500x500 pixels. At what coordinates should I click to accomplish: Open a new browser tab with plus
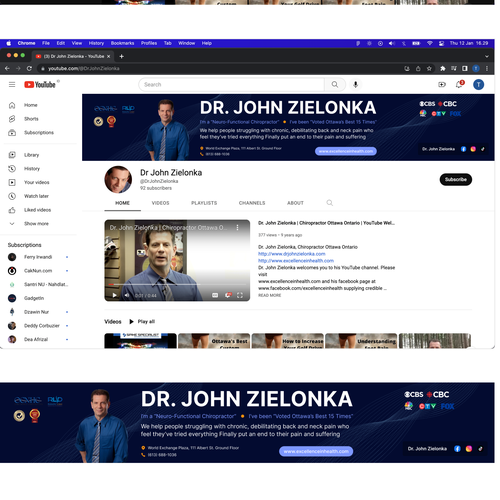point(122,56)
